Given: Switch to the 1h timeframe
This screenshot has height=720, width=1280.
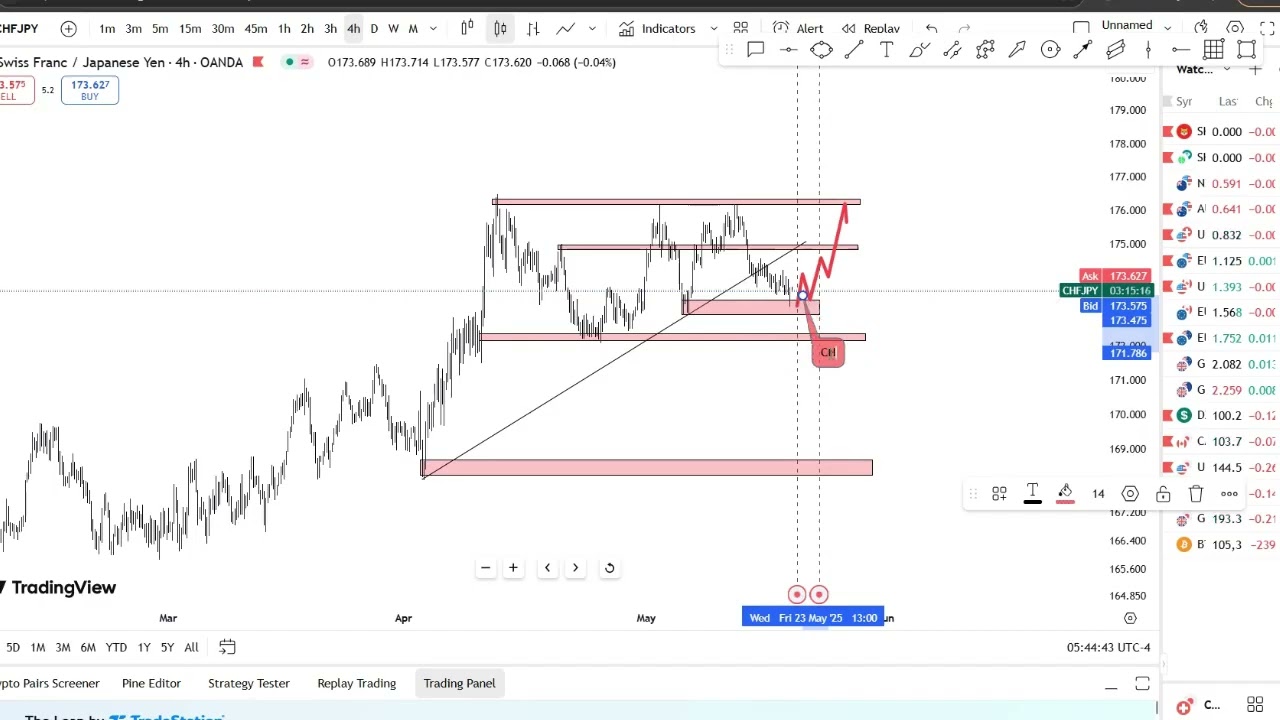Looking at the screenshot, I should (x=284, y=29).
